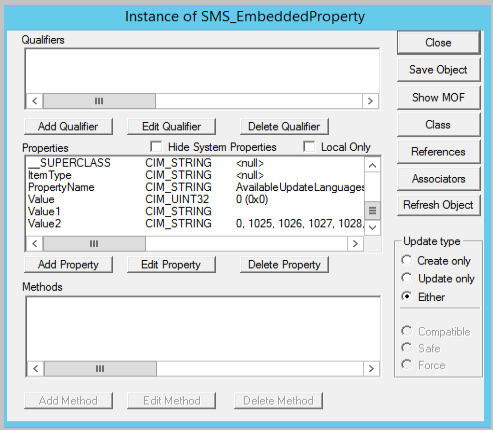Select the __SUPERCLASS property row
493x430 pixels.
pyautogui.click(x=196, y=163)
